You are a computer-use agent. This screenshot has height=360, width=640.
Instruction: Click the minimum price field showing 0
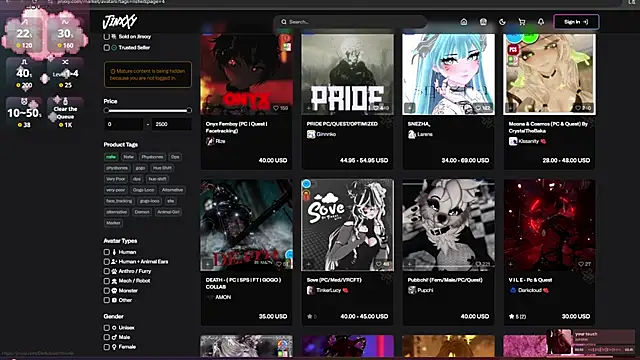(x=124, y=124)
